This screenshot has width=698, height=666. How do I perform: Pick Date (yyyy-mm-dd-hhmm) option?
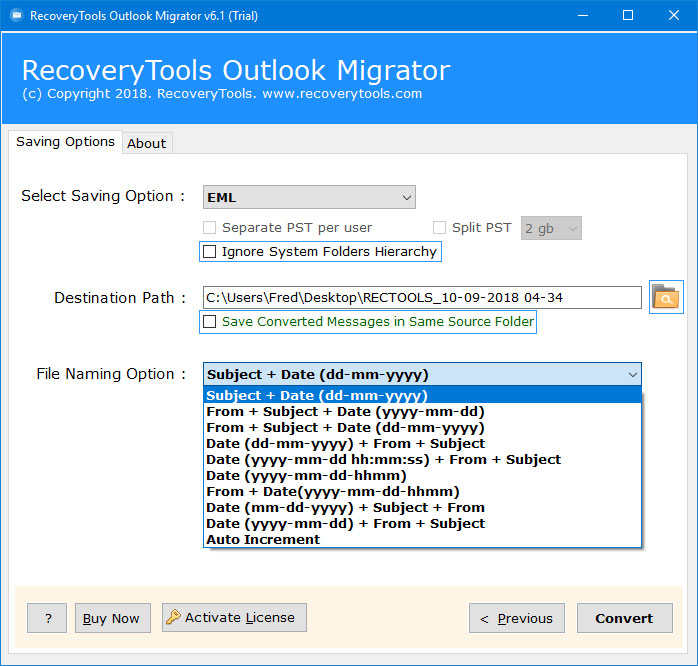point(306,475)
